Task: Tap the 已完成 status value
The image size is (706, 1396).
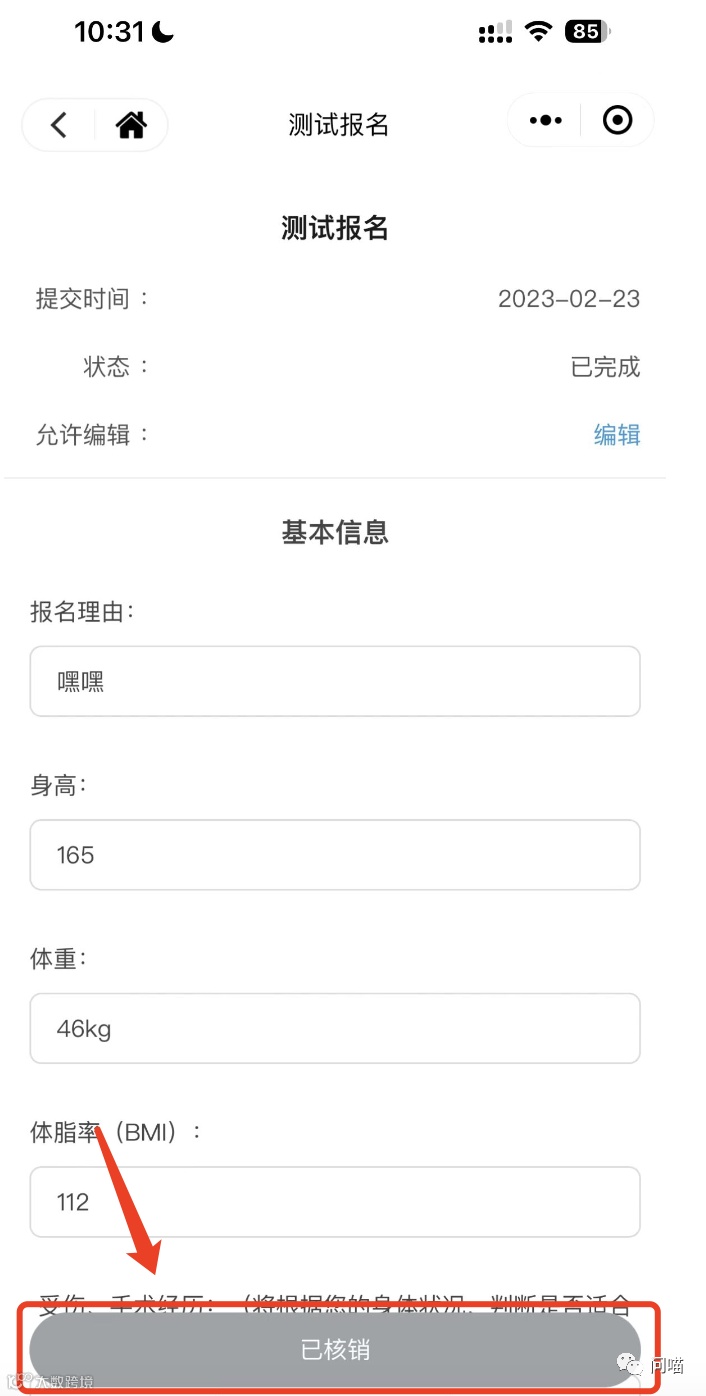Action: tap(605, 367)
